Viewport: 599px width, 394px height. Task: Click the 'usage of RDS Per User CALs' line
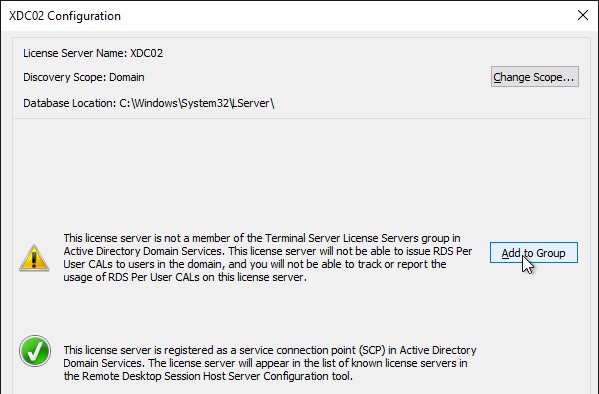coord(185,277)
